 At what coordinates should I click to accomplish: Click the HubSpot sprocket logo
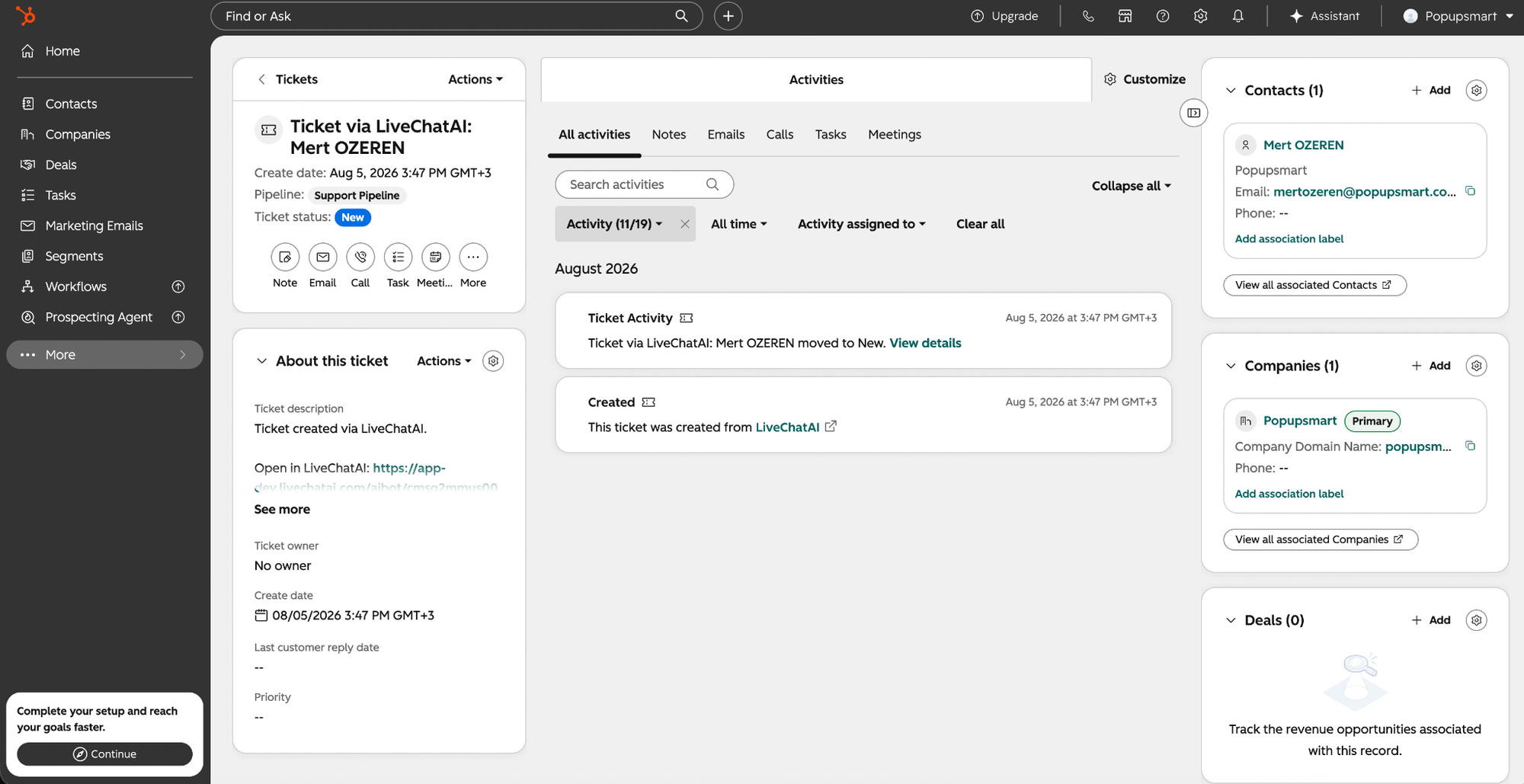26,15
